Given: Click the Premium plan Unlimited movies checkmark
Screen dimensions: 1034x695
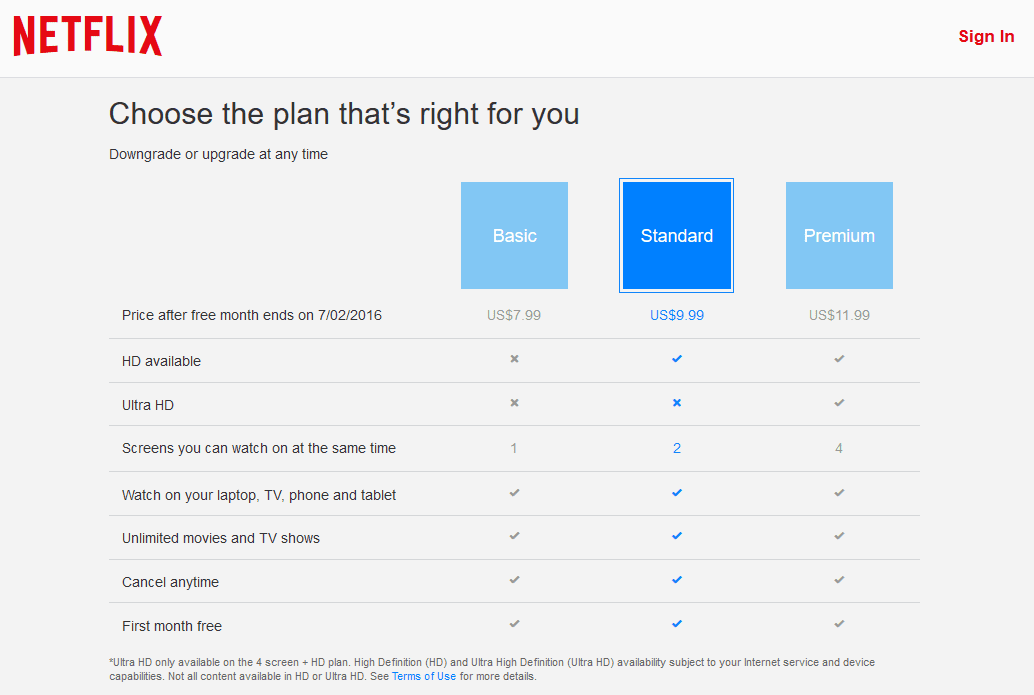Looking at the screenshot, I should [x=839, y=536].
